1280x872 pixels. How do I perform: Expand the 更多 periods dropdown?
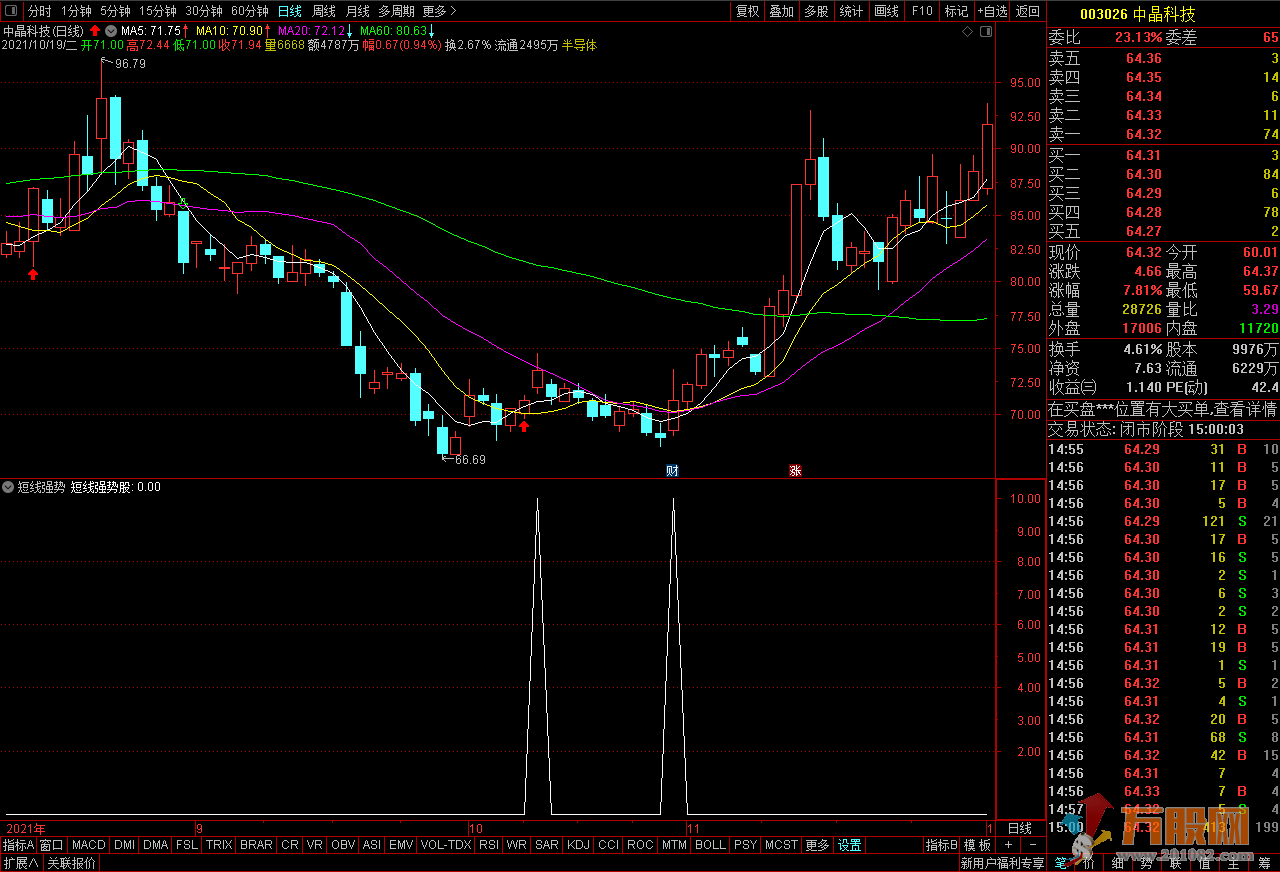point(439,11)
